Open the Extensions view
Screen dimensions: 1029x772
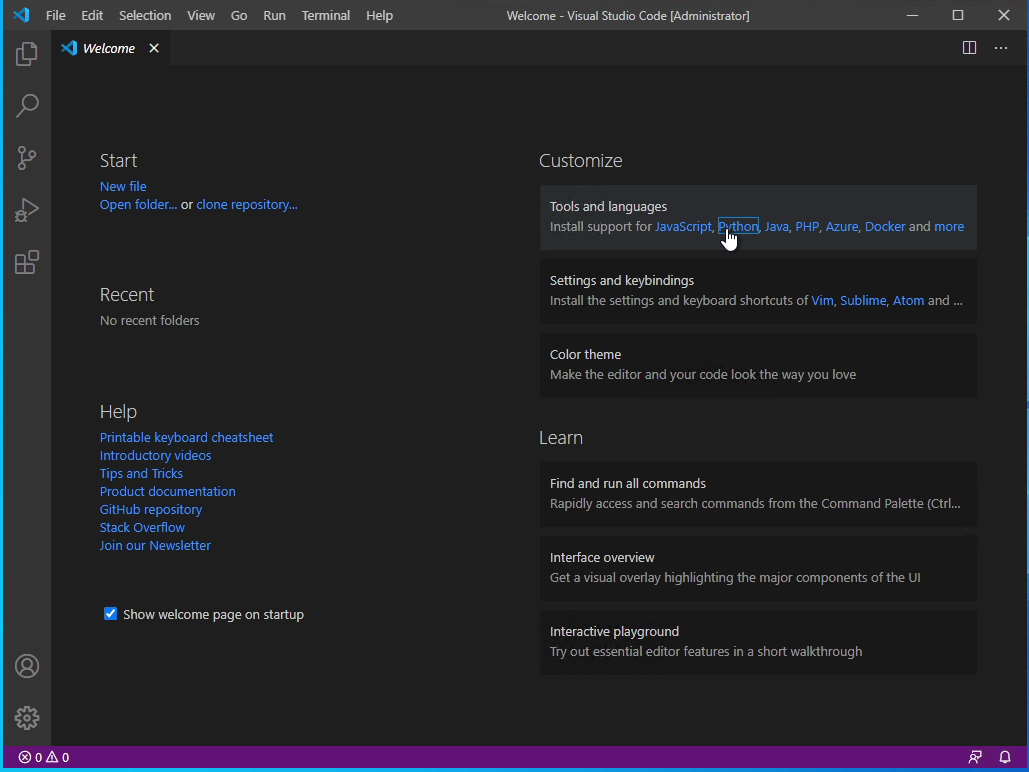click(x=27, y=263)
